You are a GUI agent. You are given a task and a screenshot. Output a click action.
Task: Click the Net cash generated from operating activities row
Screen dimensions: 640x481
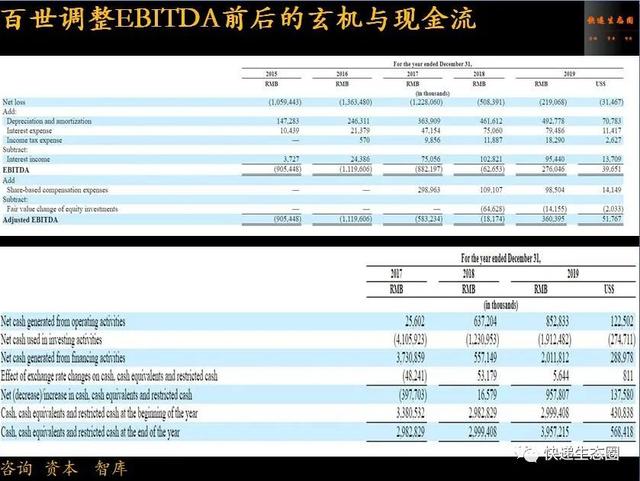click(x=318, y=321)
